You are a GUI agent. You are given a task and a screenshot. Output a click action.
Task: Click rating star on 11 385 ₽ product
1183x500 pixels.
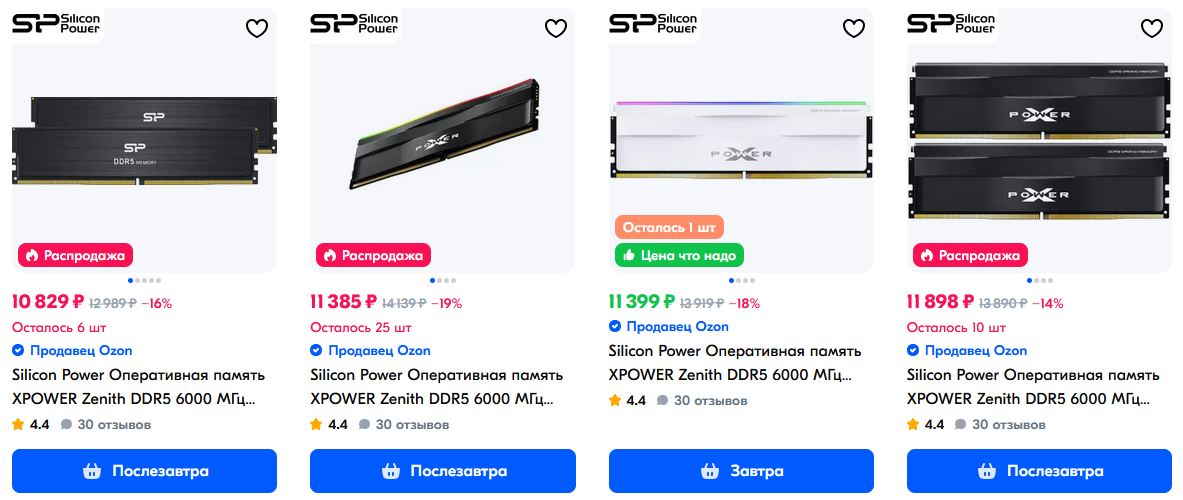(317, 424)
